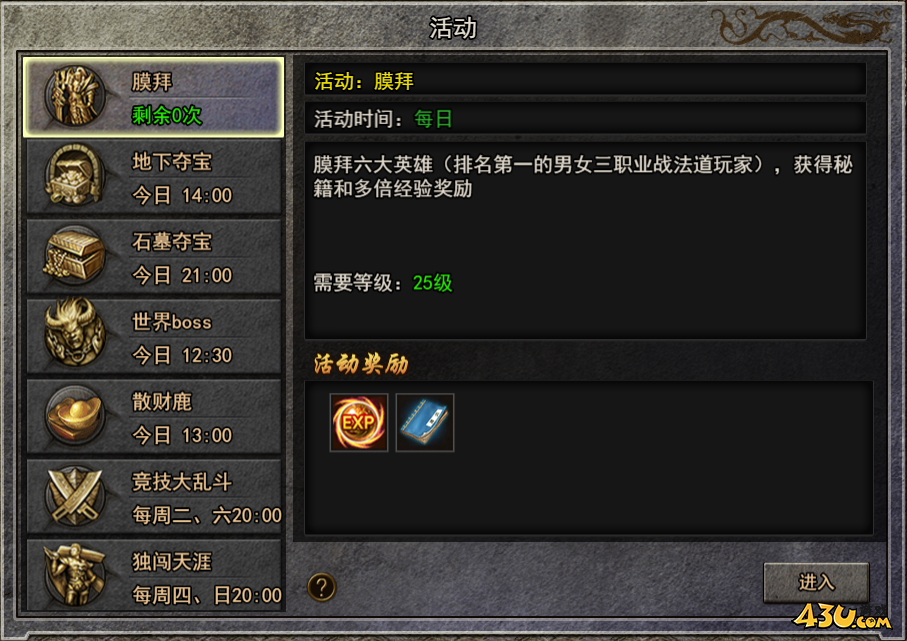Click the treasure chest icon for 地下夺宝
The width and height of the screenshot is (907, 641).
(x=75, y=176)
